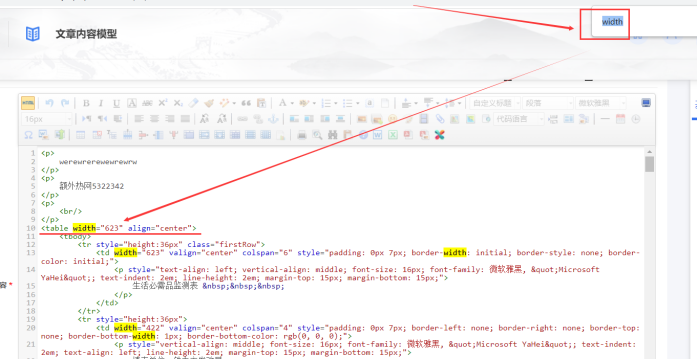697x360 pixels.
Task: Toggle bold formatting in the editor toolbar
Action: point(86,104)
